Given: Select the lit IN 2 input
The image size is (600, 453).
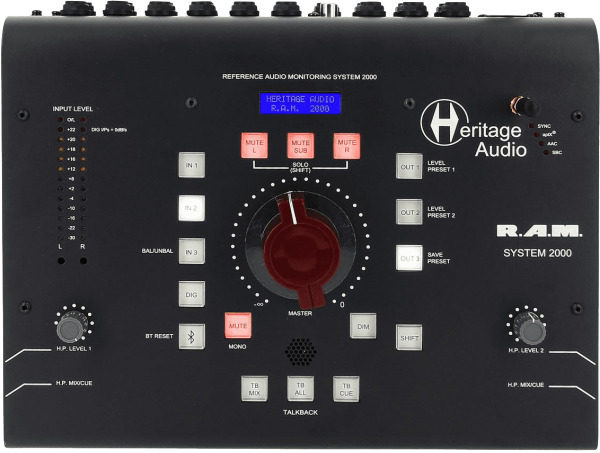Looking at the screenshot, I should 191,208.
